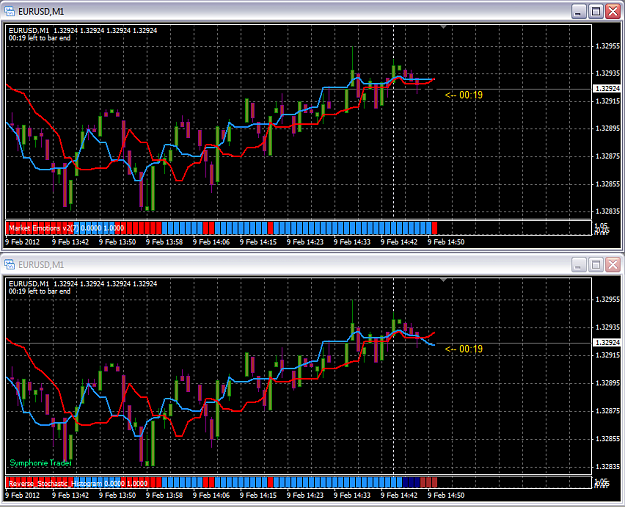The width and height of the screenshot is (625, 508).
Task: Select the Reverse_Stochastic_Histogram indicator label
Action: (x=78, y=483)
